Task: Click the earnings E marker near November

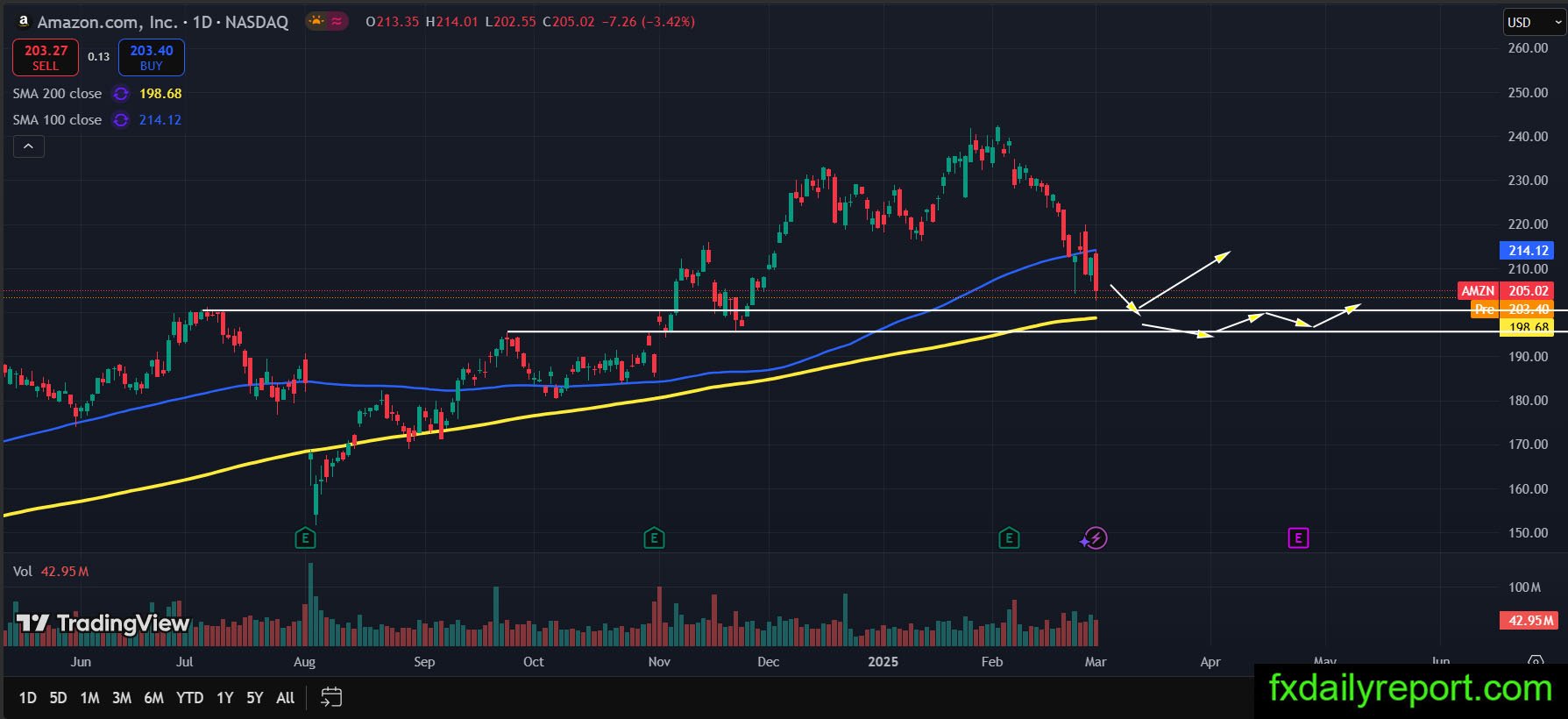Action: point(654,538)
